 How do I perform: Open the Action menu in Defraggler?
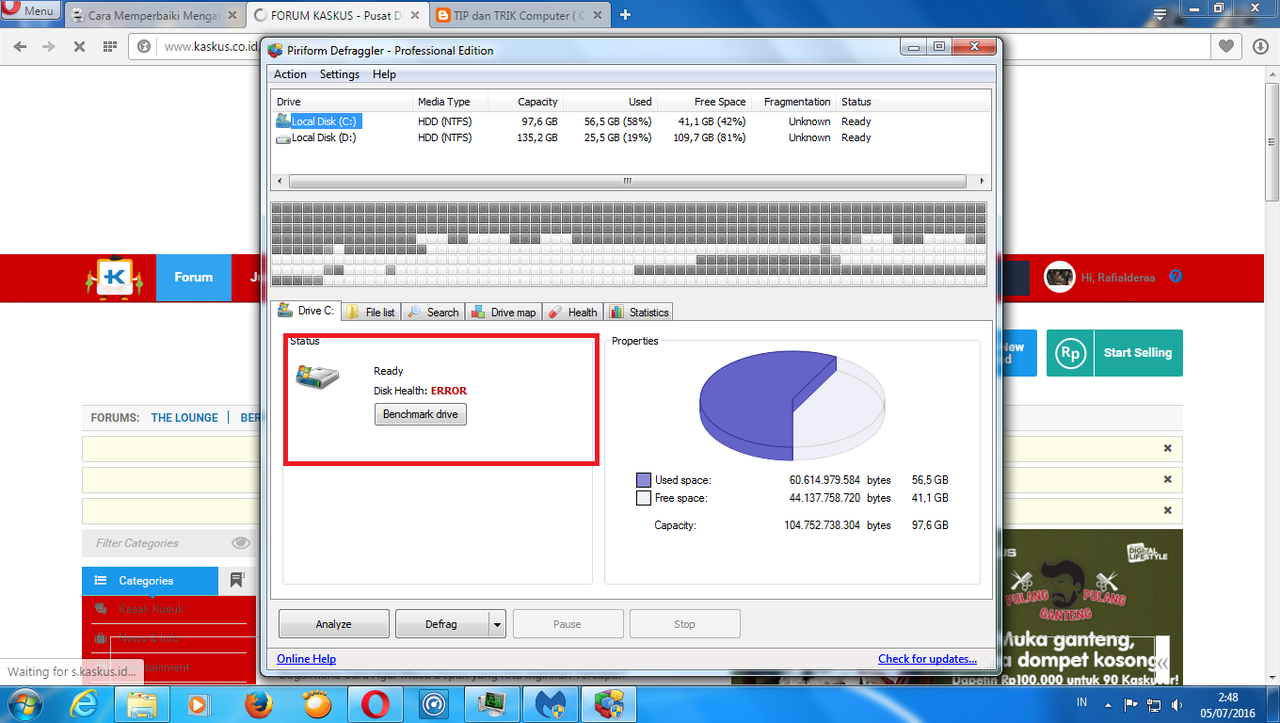(290, 74)
